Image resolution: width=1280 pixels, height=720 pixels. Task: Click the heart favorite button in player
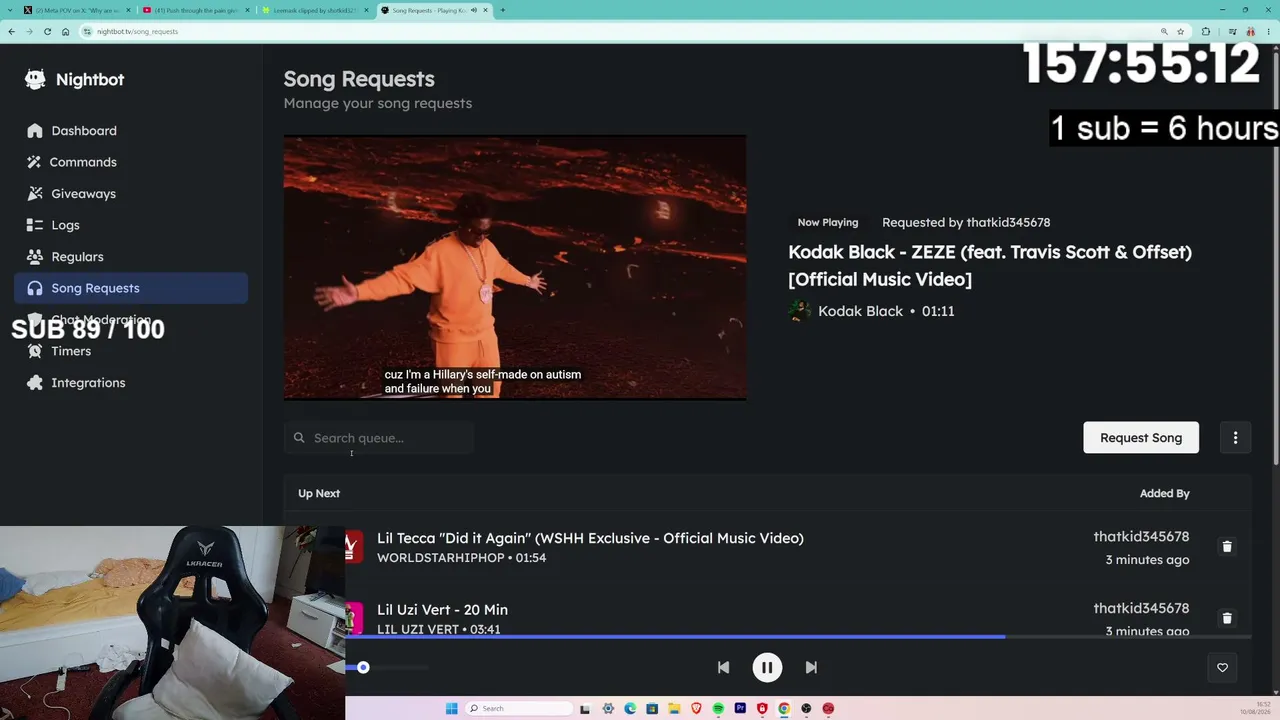(1222, 667)
